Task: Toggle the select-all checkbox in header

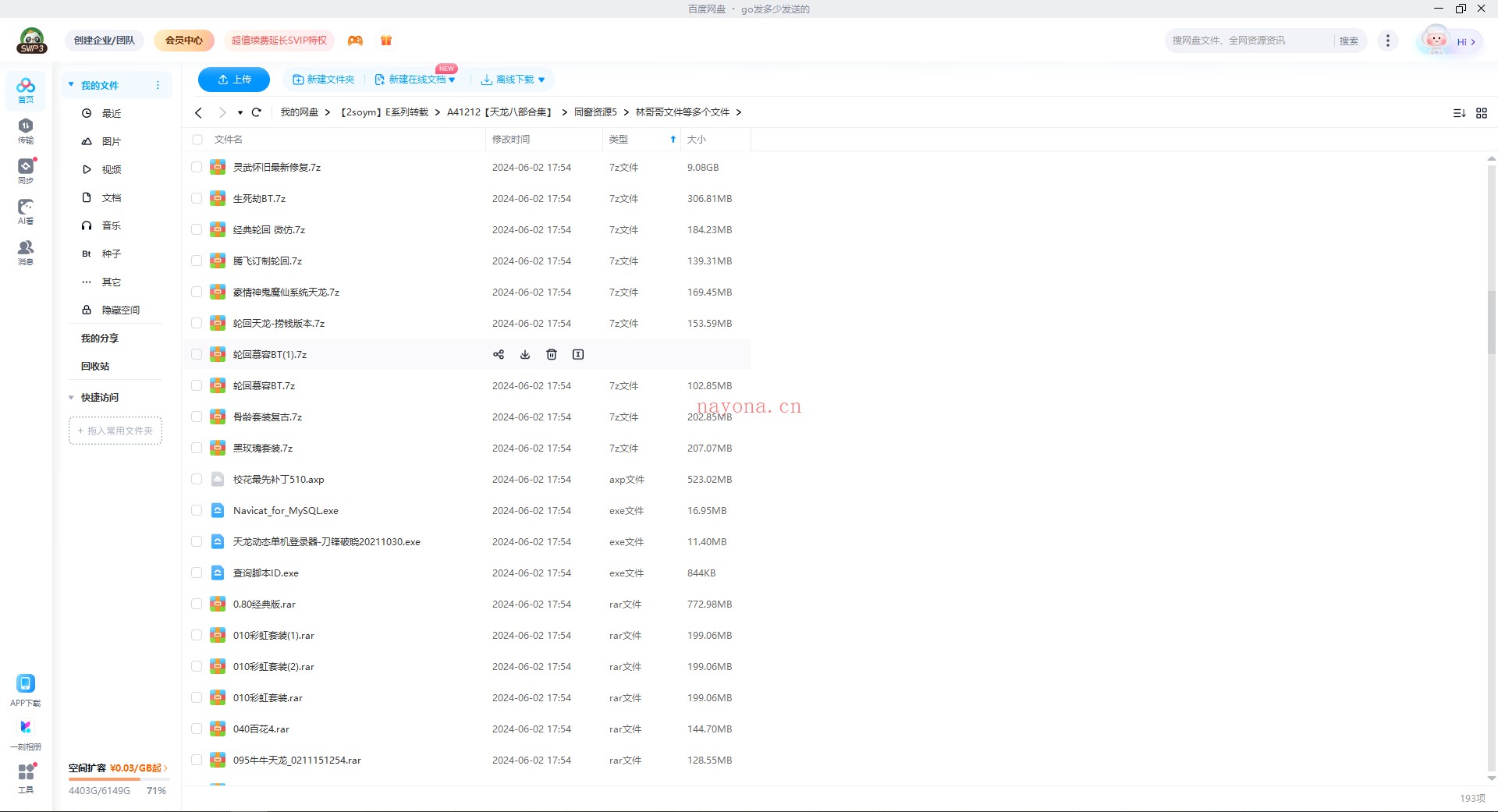Action: pyautogui.click(x=197, y=140)
